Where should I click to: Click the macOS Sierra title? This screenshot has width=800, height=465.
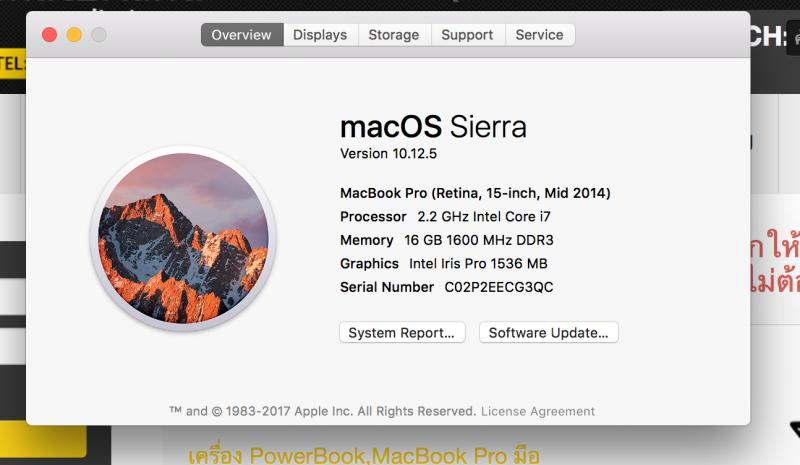433,126
